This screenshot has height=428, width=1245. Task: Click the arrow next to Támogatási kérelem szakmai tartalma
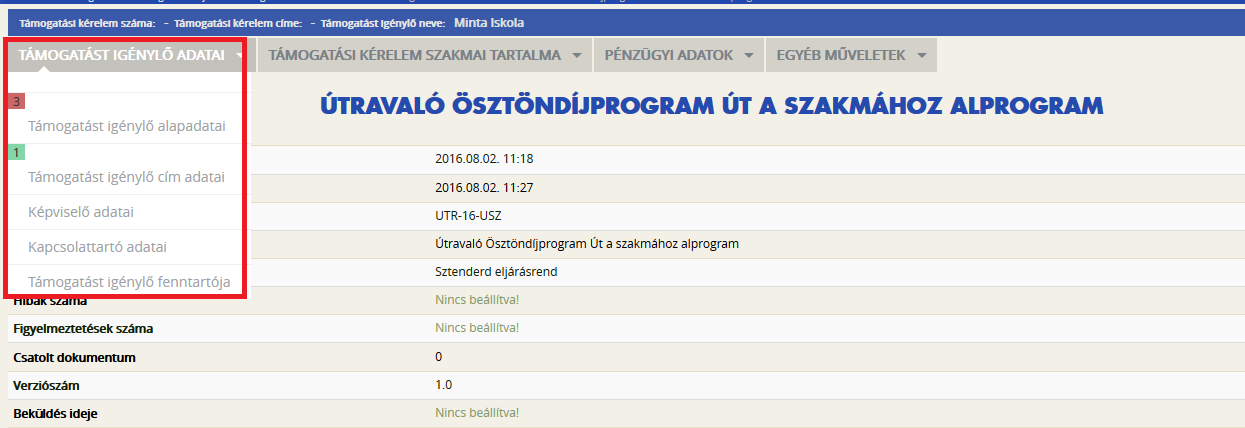576,56
